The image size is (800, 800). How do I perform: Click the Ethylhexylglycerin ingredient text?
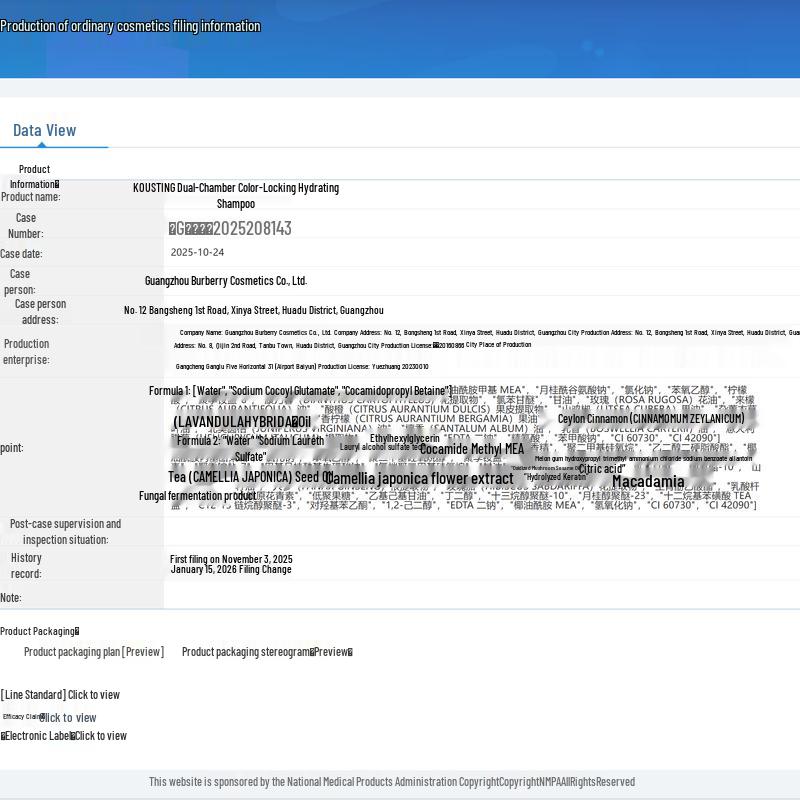click(405, 438)
